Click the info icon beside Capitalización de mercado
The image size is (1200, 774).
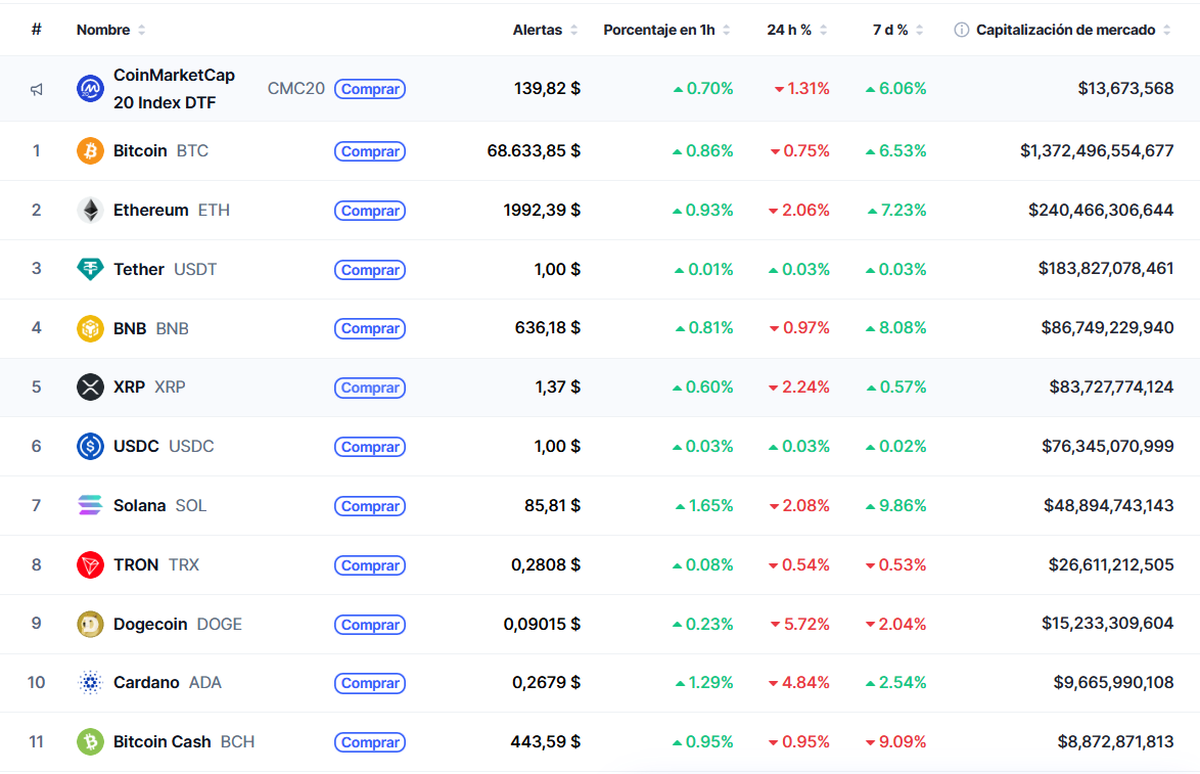(x=962, y=30)
